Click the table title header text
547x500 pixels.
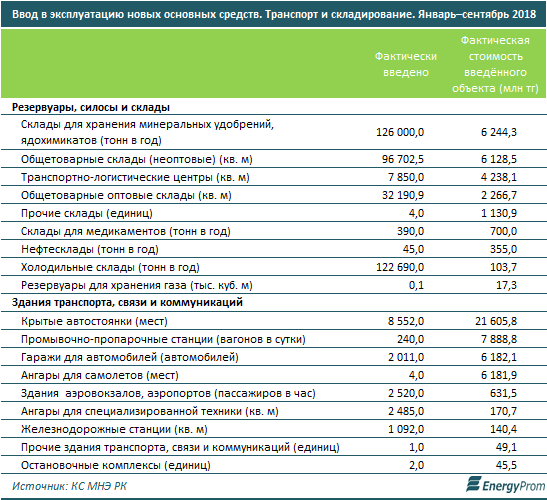pos(274,14)
